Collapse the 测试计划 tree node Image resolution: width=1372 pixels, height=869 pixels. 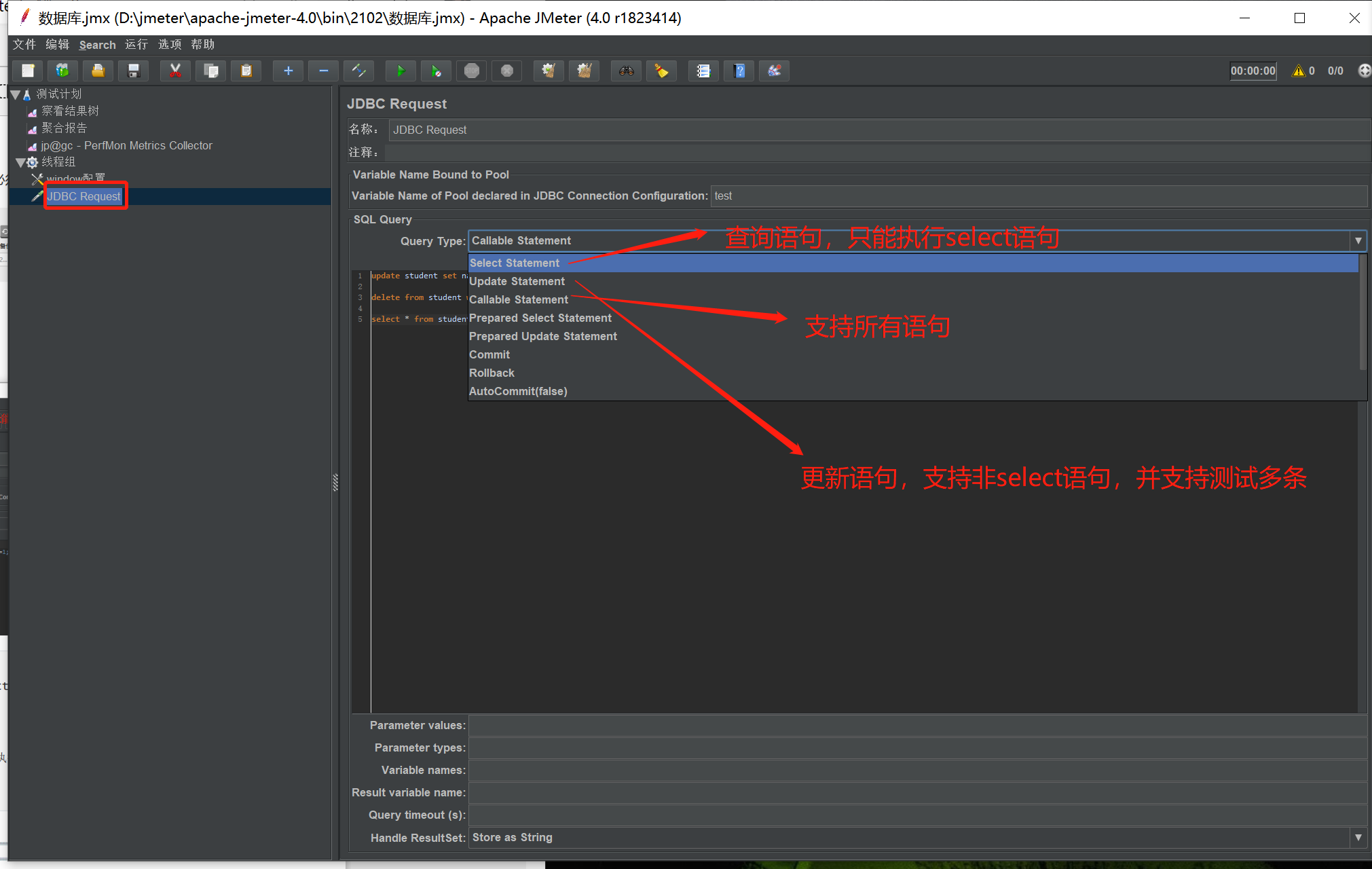tap(16, 94)
